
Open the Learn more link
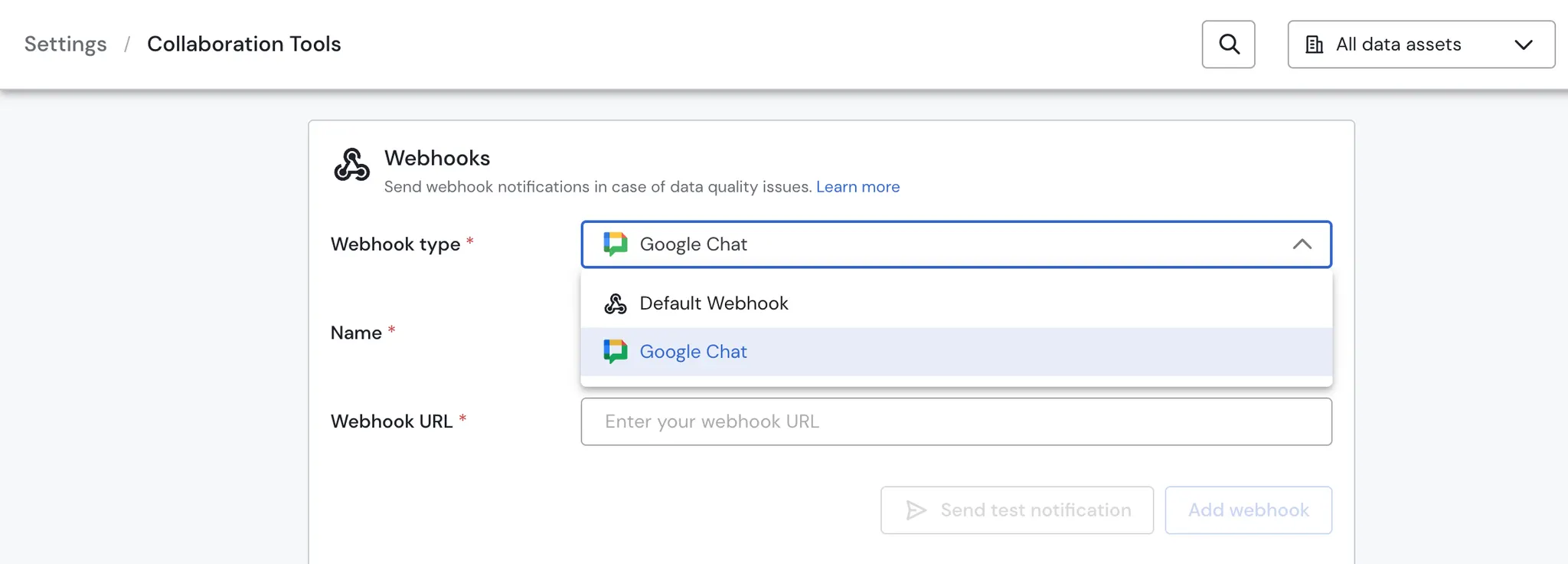[x=857, y=187]
